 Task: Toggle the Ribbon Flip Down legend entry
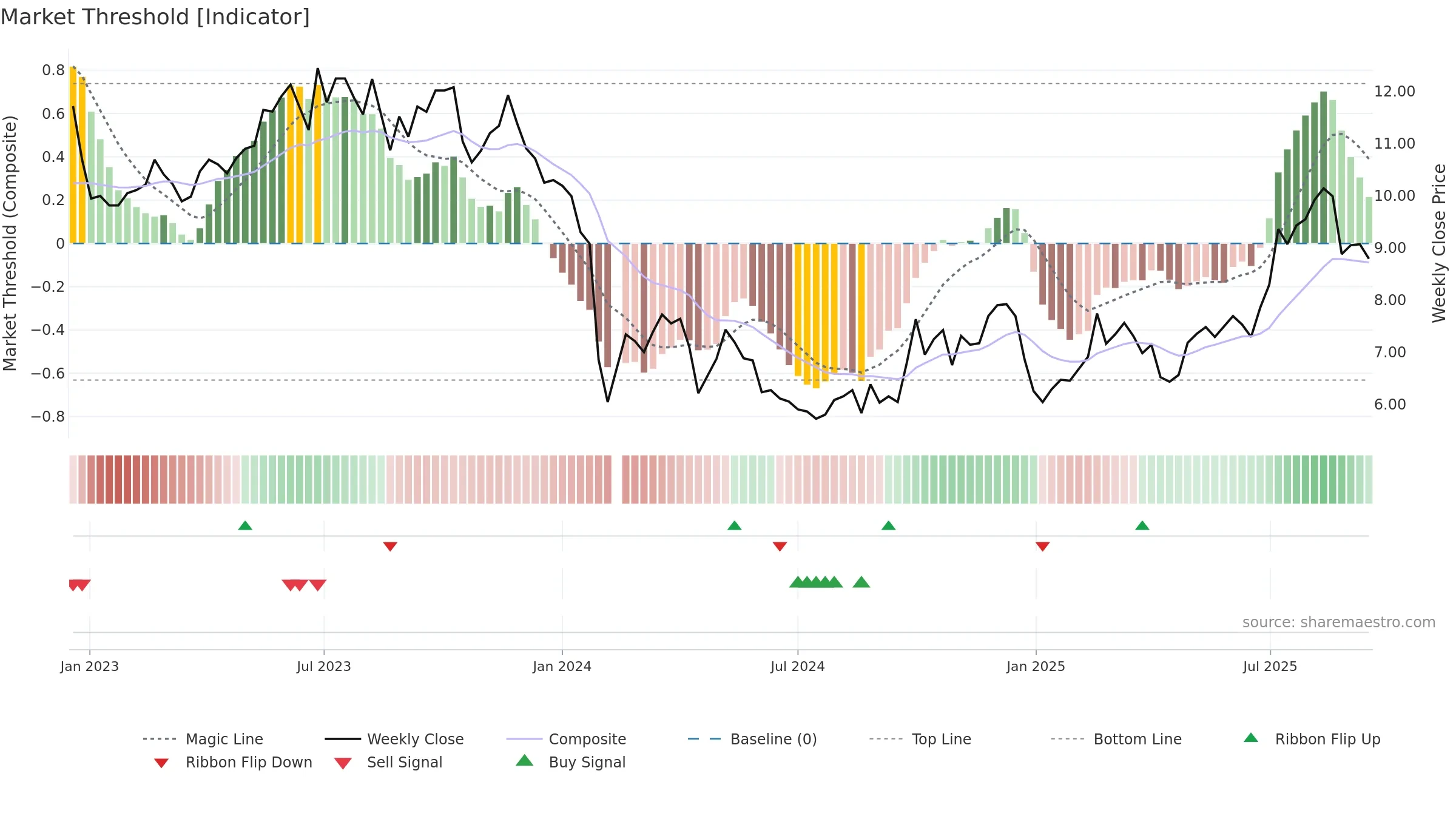pos(233,762)
